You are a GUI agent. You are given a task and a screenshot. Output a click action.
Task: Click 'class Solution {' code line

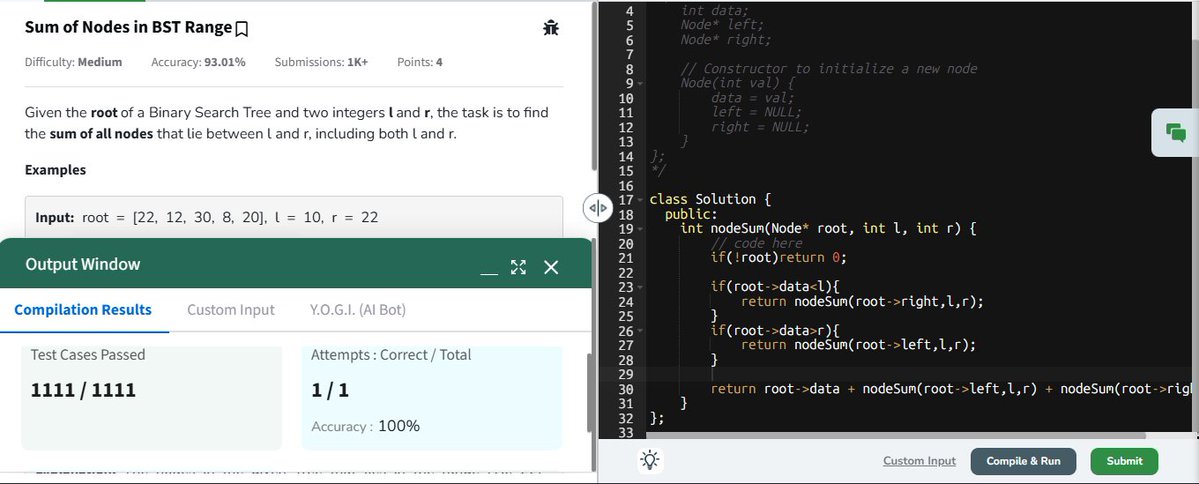[x=710, y=200]
